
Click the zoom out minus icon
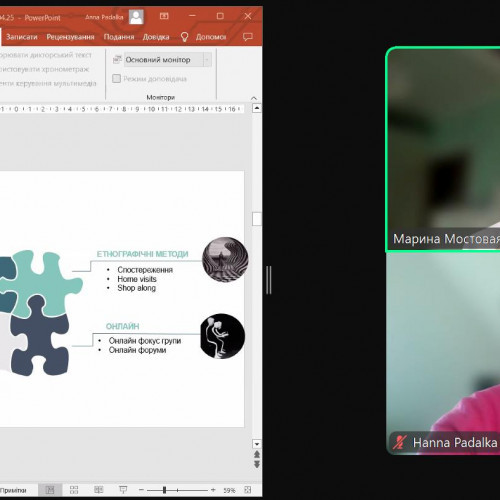(x=141, y=490)
